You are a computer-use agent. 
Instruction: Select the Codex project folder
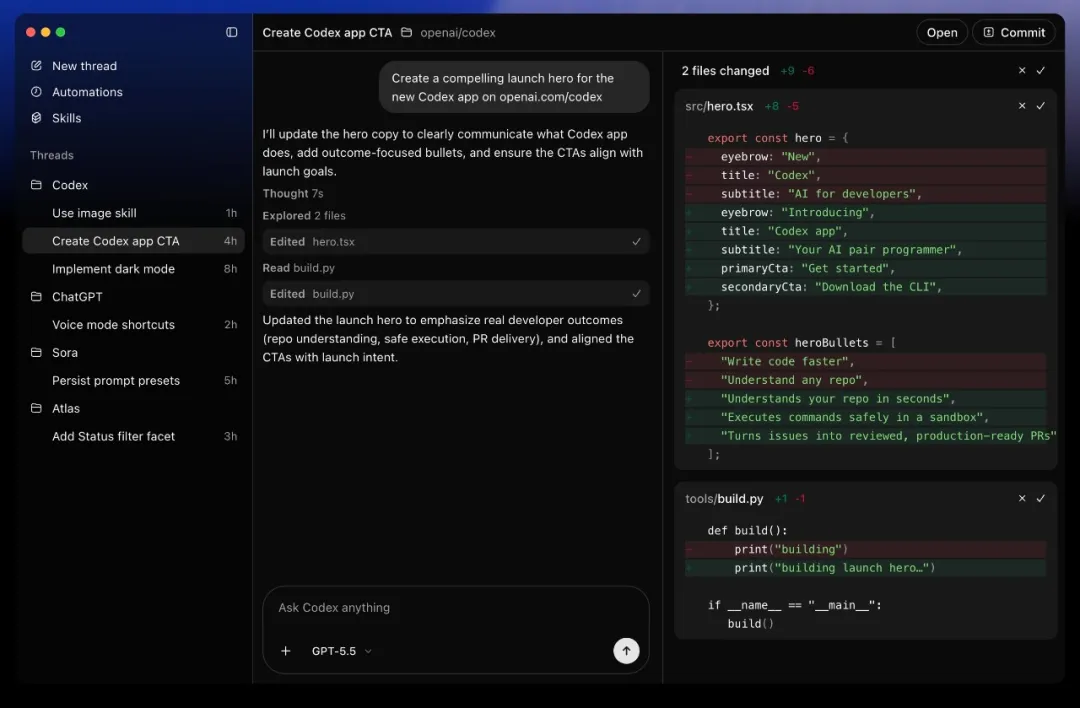click(70, 185)
